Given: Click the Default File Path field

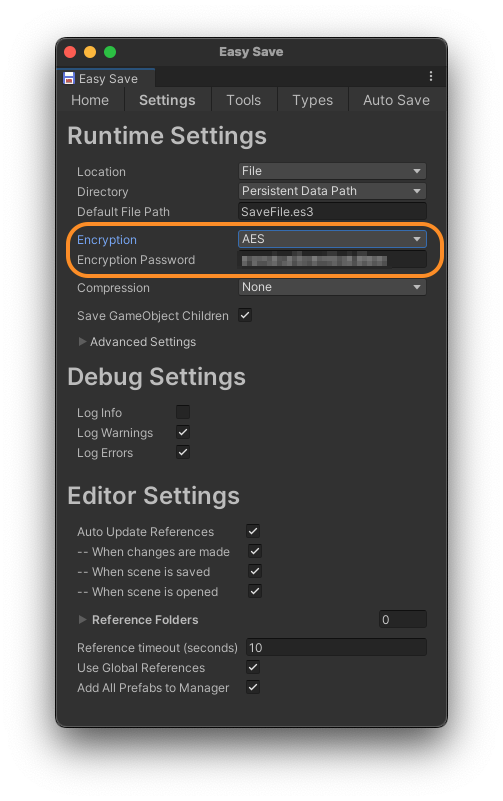Looking at the screenshot, I should pyautogui.click(x=332, y=211).
